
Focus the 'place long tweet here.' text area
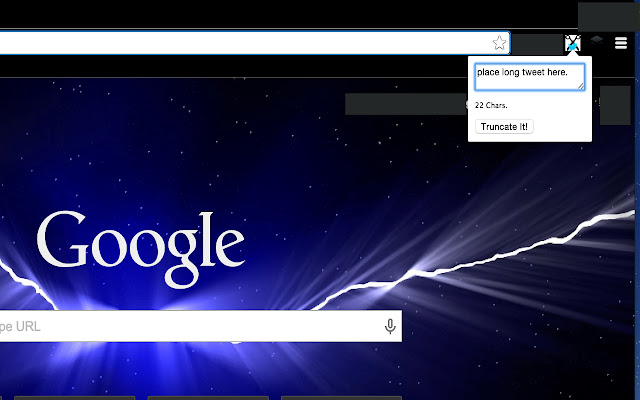pyautogui.click(x=529, y=77)
